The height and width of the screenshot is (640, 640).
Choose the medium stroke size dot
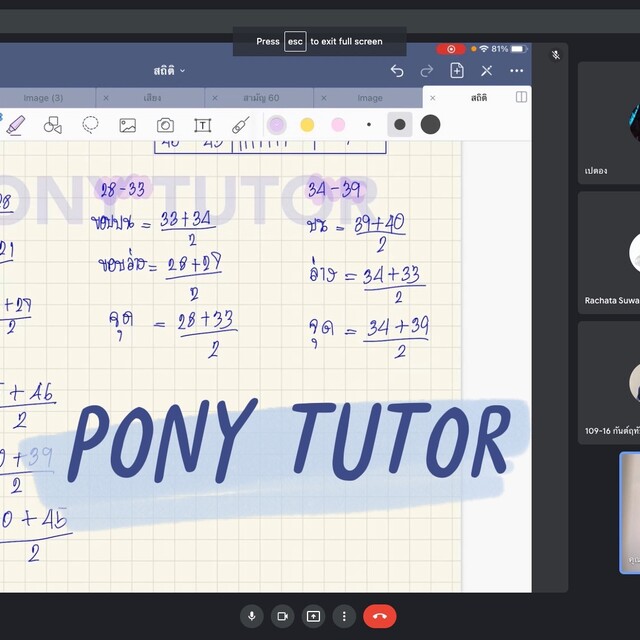coord(400,125)
